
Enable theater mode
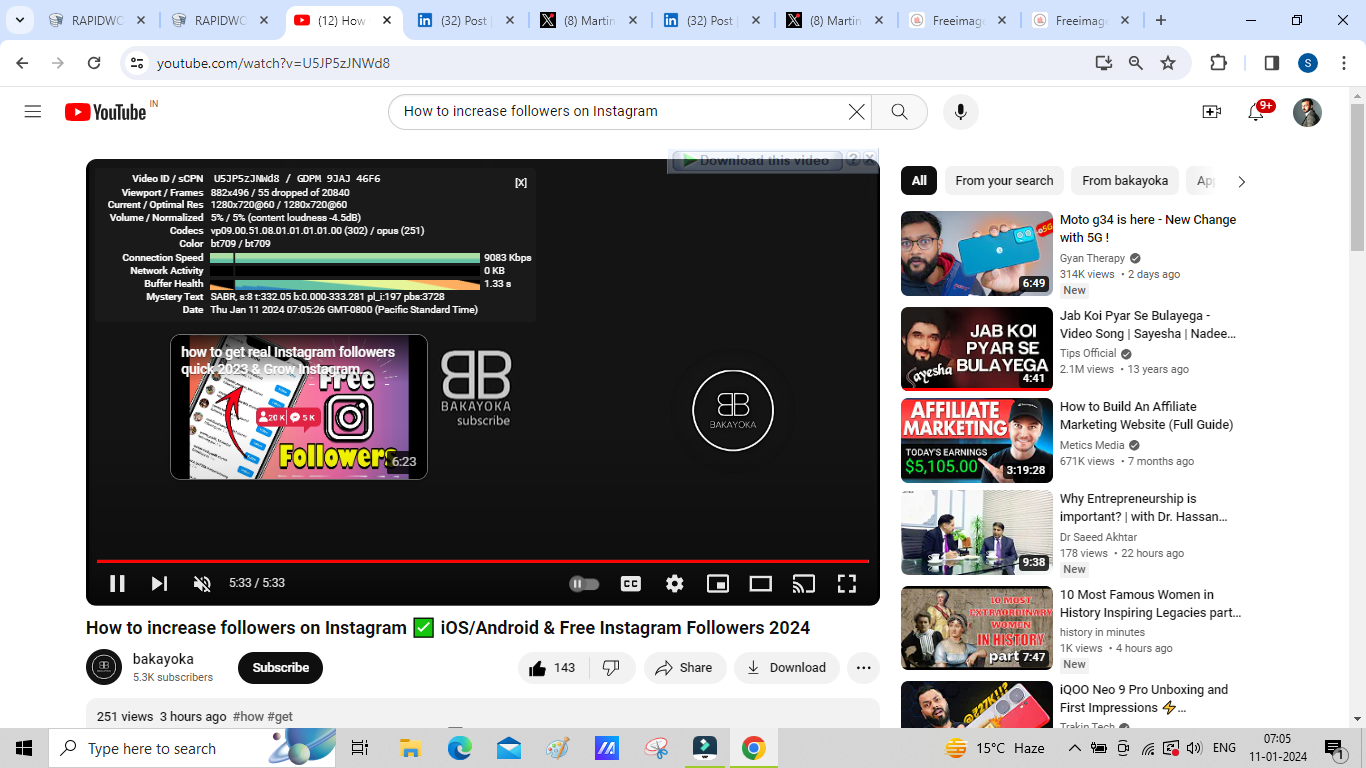761,583
